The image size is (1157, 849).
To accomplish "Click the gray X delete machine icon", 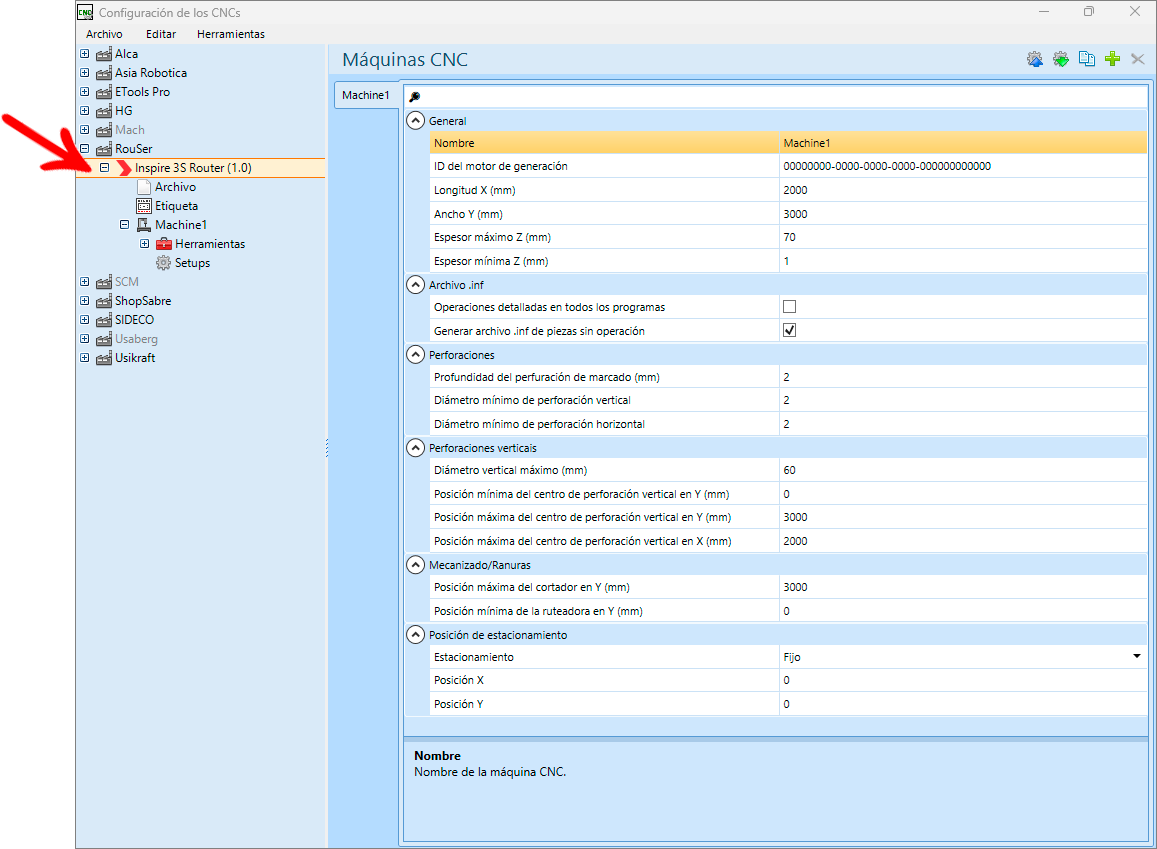I will click(x=1138, y=59).
